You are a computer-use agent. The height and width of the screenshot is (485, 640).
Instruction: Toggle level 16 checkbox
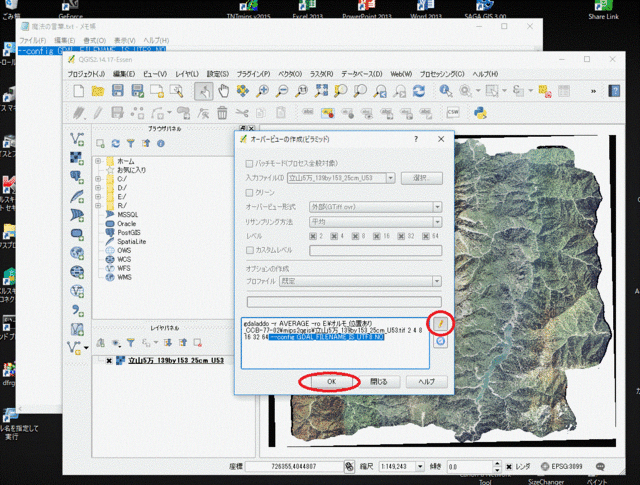tap(376, 236)
